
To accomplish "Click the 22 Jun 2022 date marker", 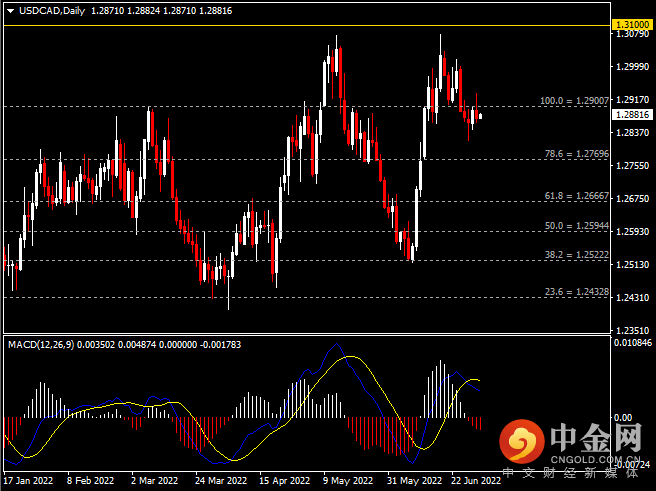I will coord(475,480).
